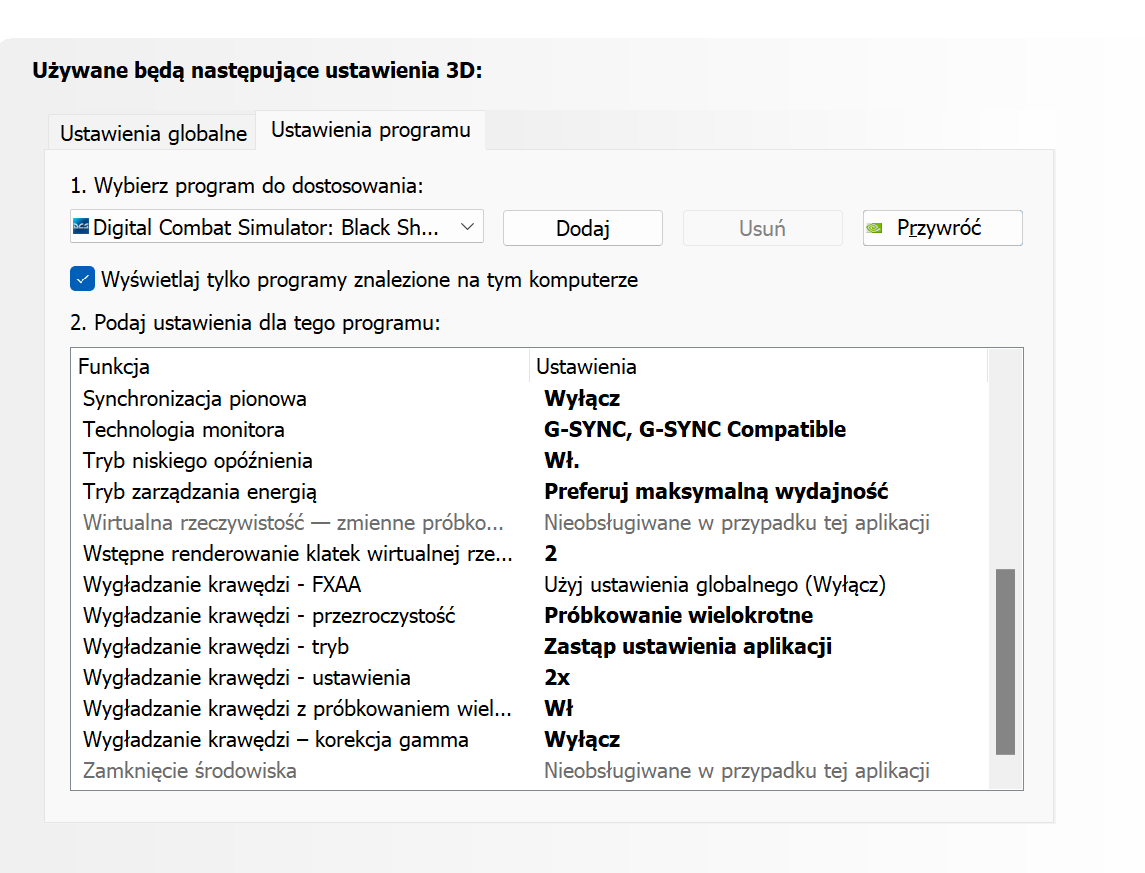Select Wstępne renderowanie klatek wirtualnej row
Screen dimensions: 1145x873
click(530, 553)
